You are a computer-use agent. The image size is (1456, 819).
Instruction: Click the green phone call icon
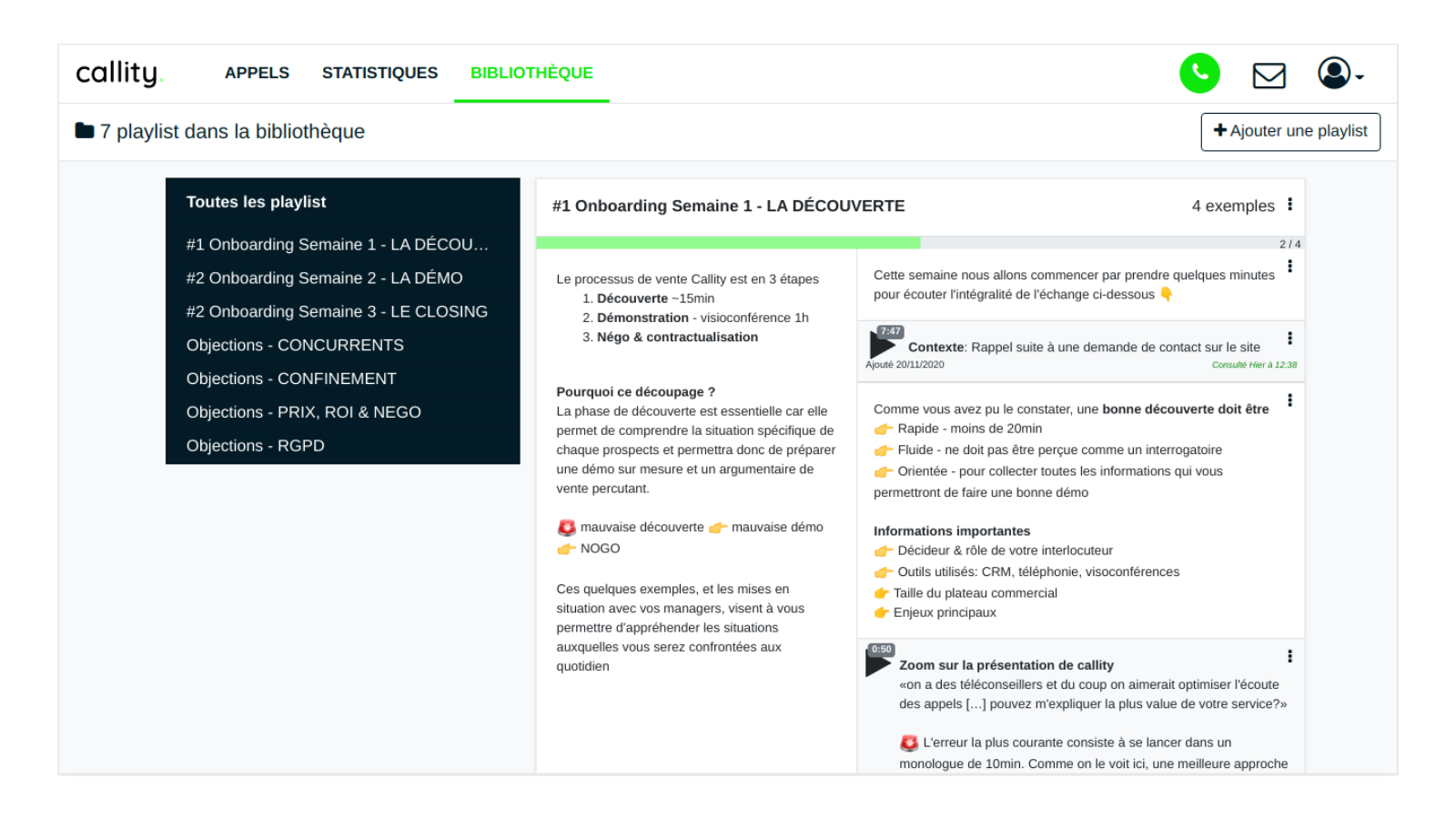tap(1199, 73)
